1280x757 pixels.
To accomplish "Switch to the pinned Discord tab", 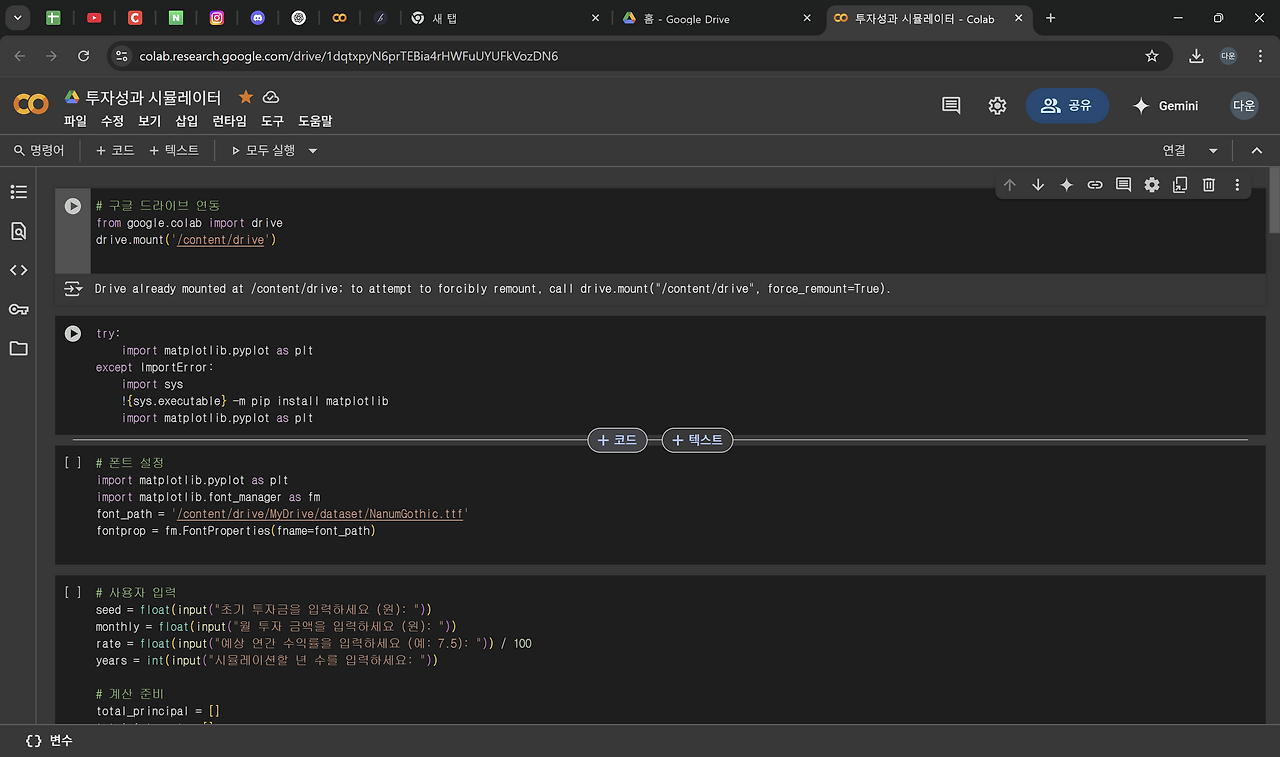I will (x=258, y=18).
